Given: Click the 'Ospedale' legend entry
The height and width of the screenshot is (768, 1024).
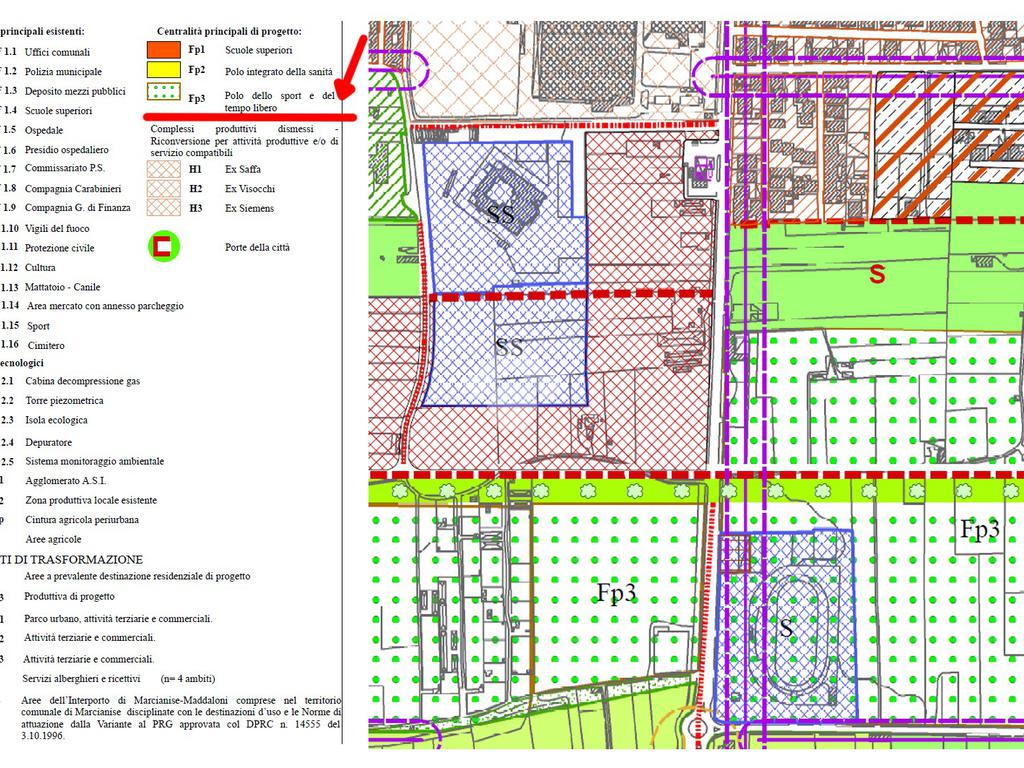Looking at the screenshot, I should tap(44, 130).
